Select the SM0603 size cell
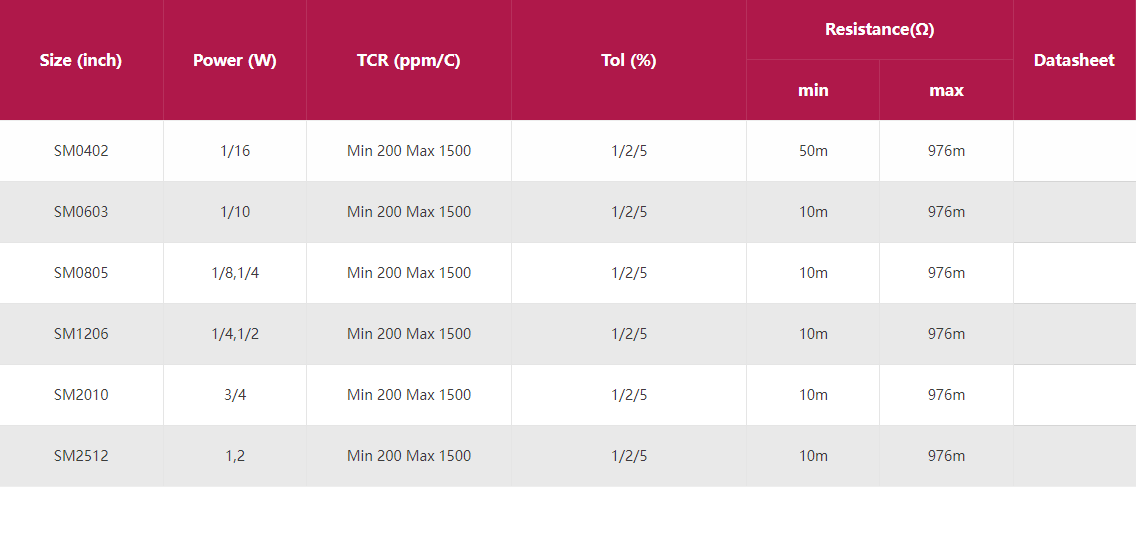The image size is (1136, 533). click(81, 212)
